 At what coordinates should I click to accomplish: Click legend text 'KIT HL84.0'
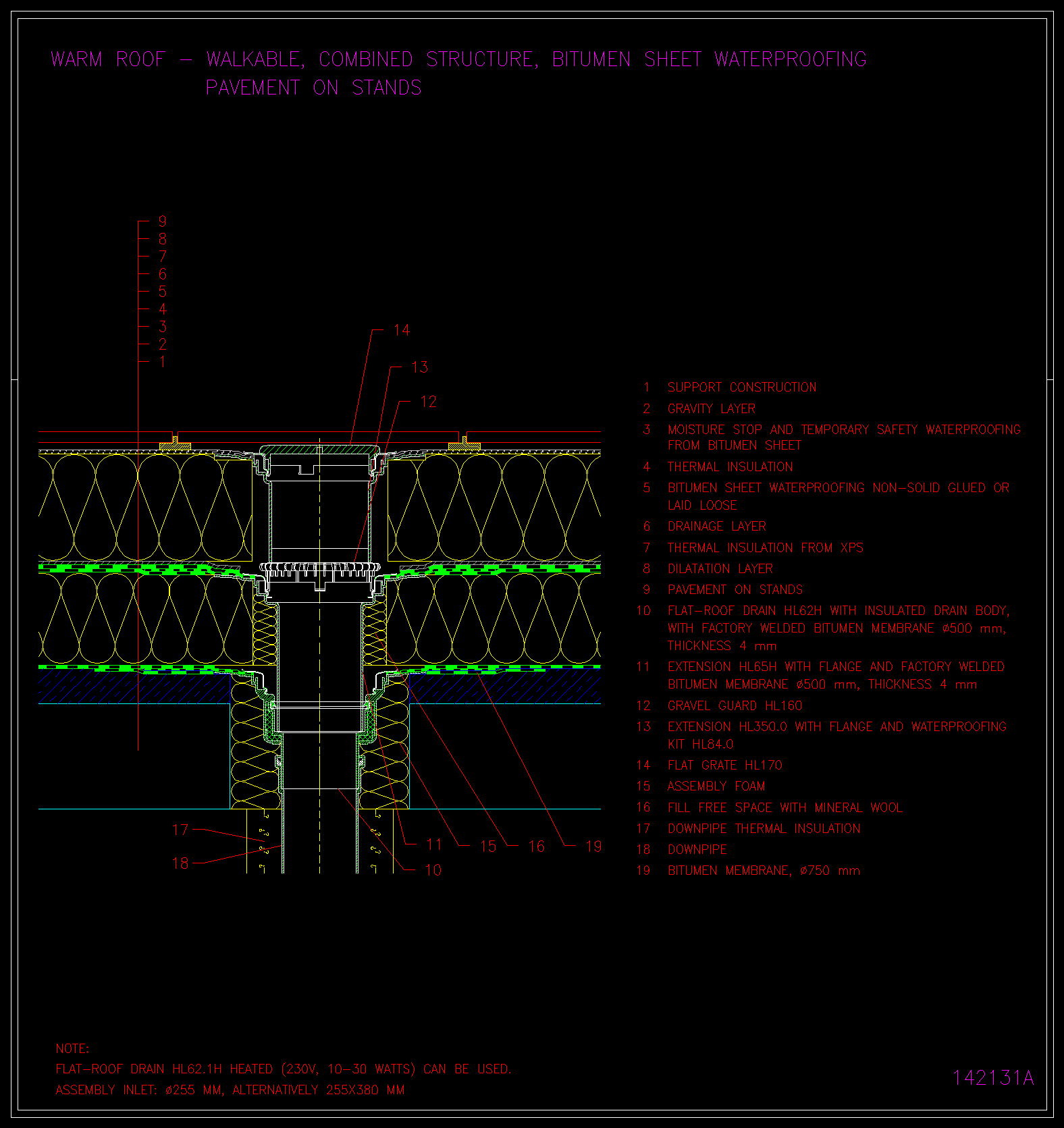pyautogui.click(x=701, y=745)
